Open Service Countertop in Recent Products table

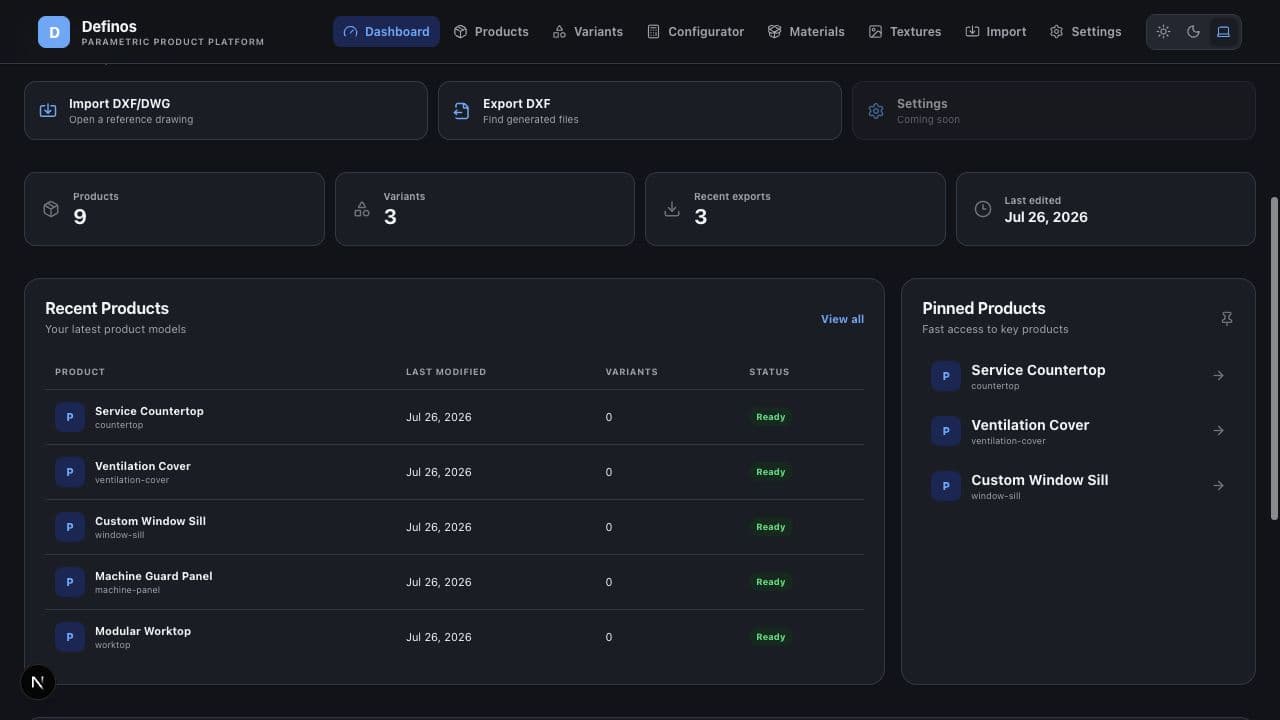click(x=149, y=411)
